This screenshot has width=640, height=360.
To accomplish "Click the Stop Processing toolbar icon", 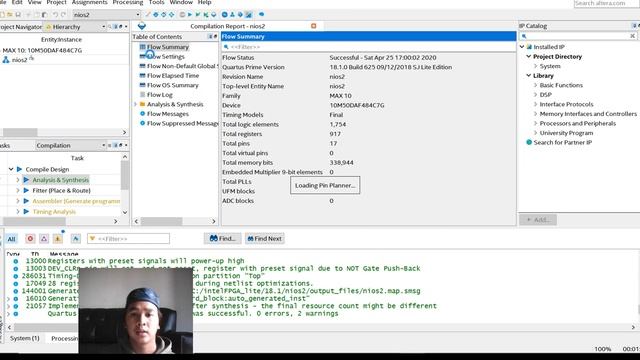I will [182, 15].
